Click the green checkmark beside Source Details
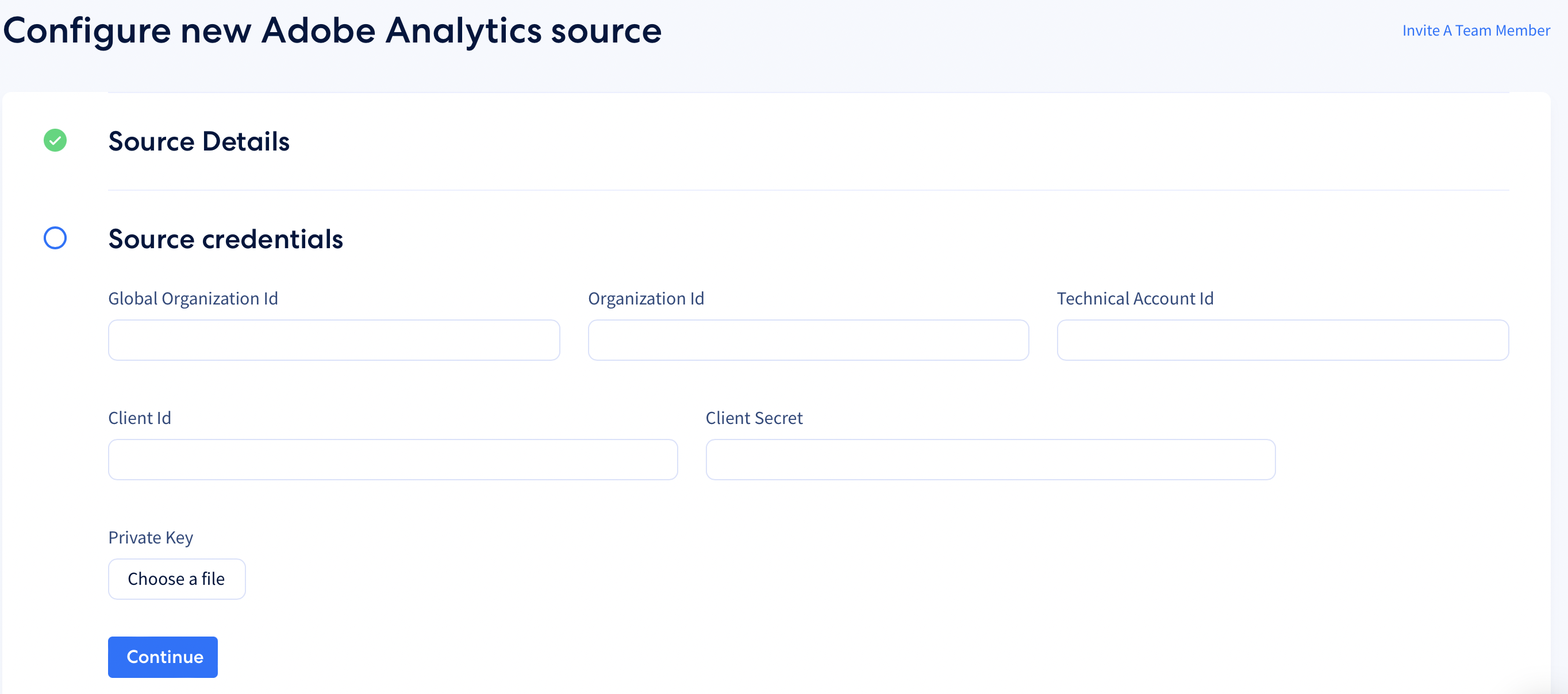 point(55,141)
